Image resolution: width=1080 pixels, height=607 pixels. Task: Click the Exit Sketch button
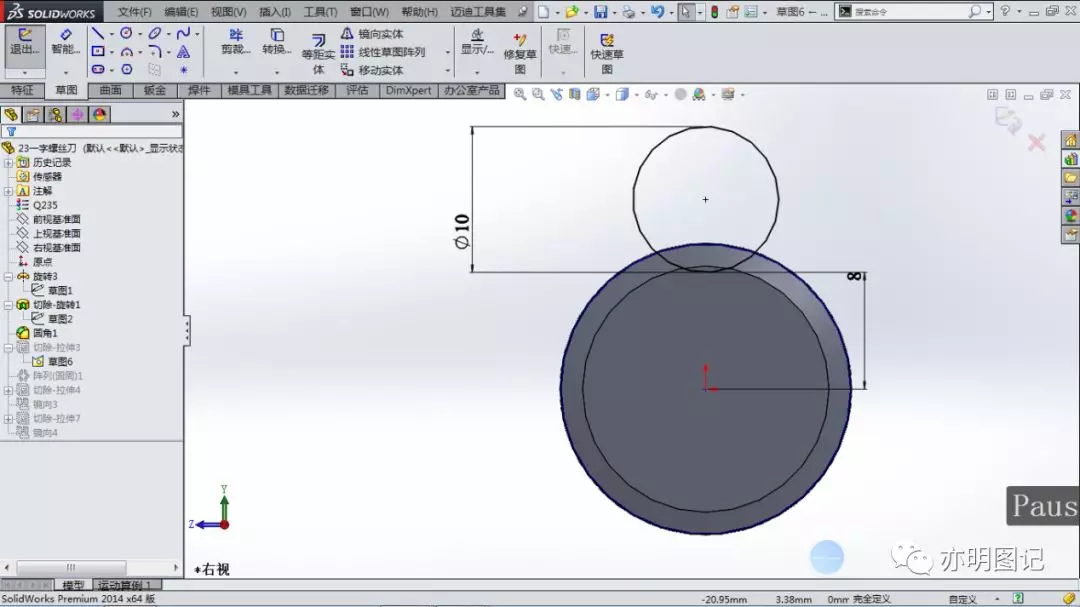coord(25,41)
